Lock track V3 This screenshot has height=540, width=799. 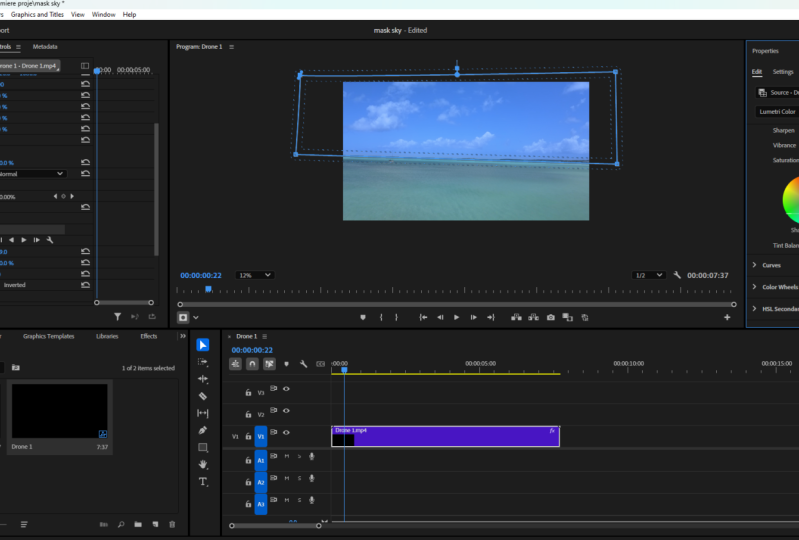coord(248,392)
